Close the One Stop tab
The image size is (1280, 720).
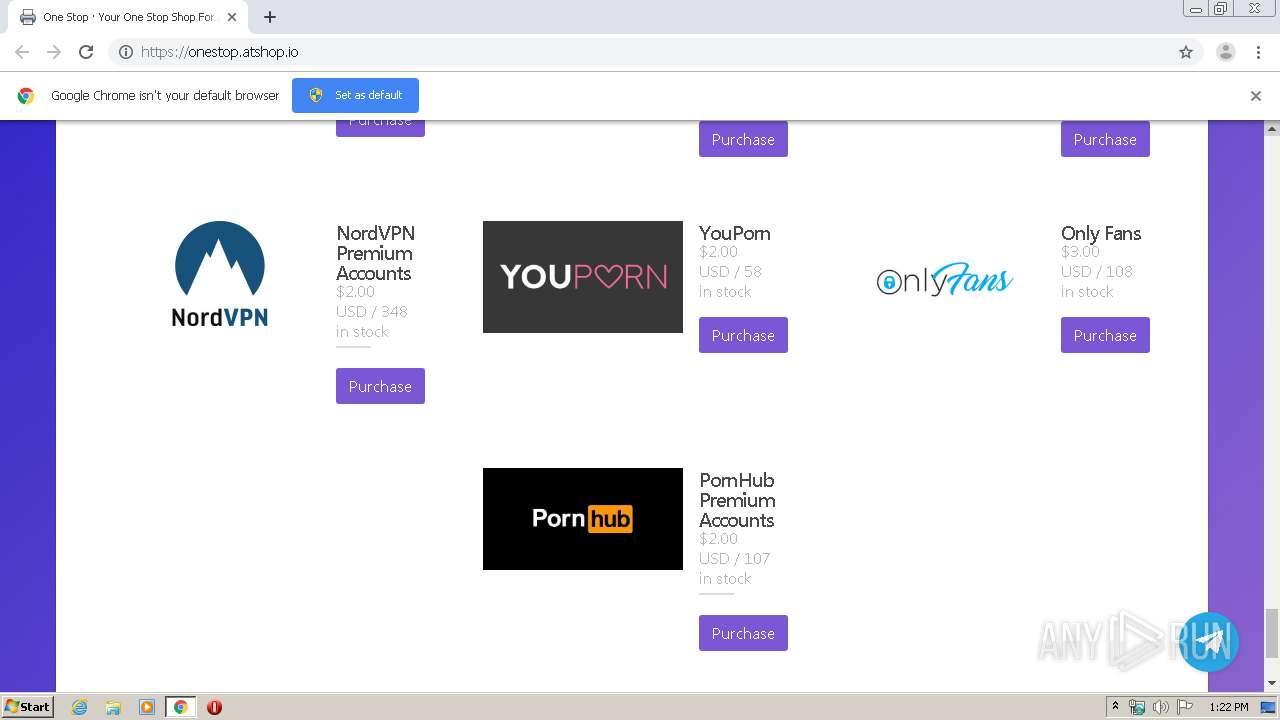[x=231, y=17]
